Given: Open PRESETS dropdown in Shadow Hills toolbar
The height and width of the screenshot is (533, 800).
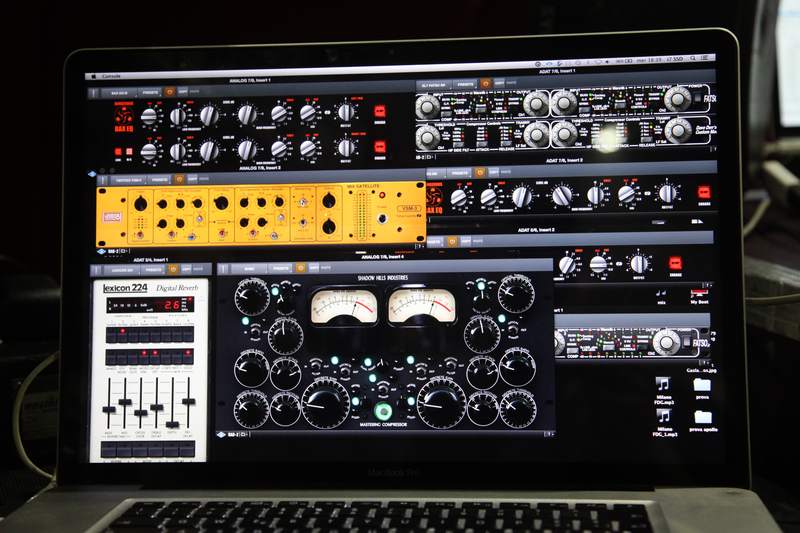Looking at the screenshot, I should coord(281,268).
